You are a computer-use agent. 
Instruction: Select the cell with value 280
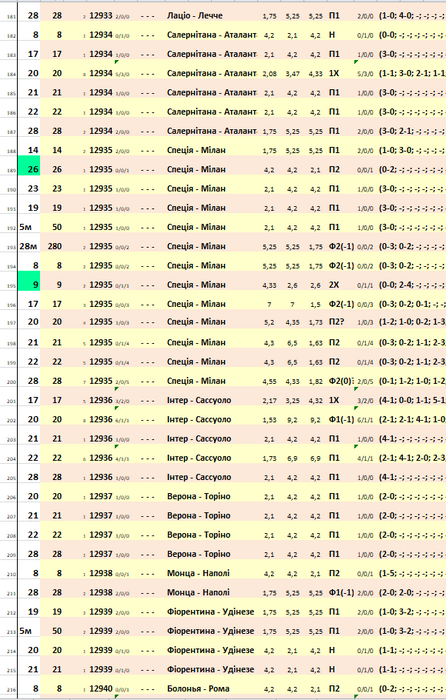55,246
